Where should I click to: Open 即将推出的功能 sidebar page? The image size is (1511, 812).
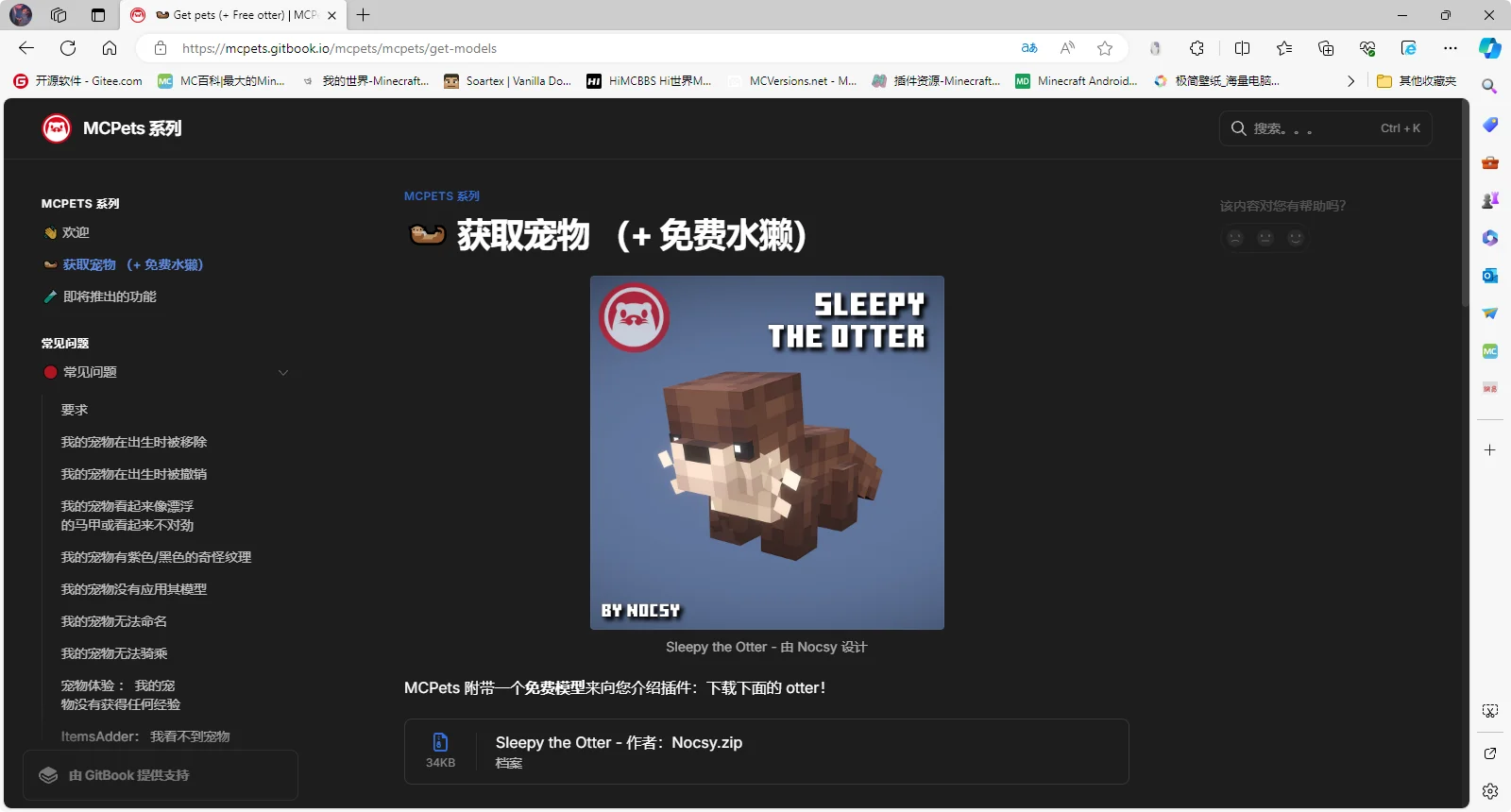110,297
